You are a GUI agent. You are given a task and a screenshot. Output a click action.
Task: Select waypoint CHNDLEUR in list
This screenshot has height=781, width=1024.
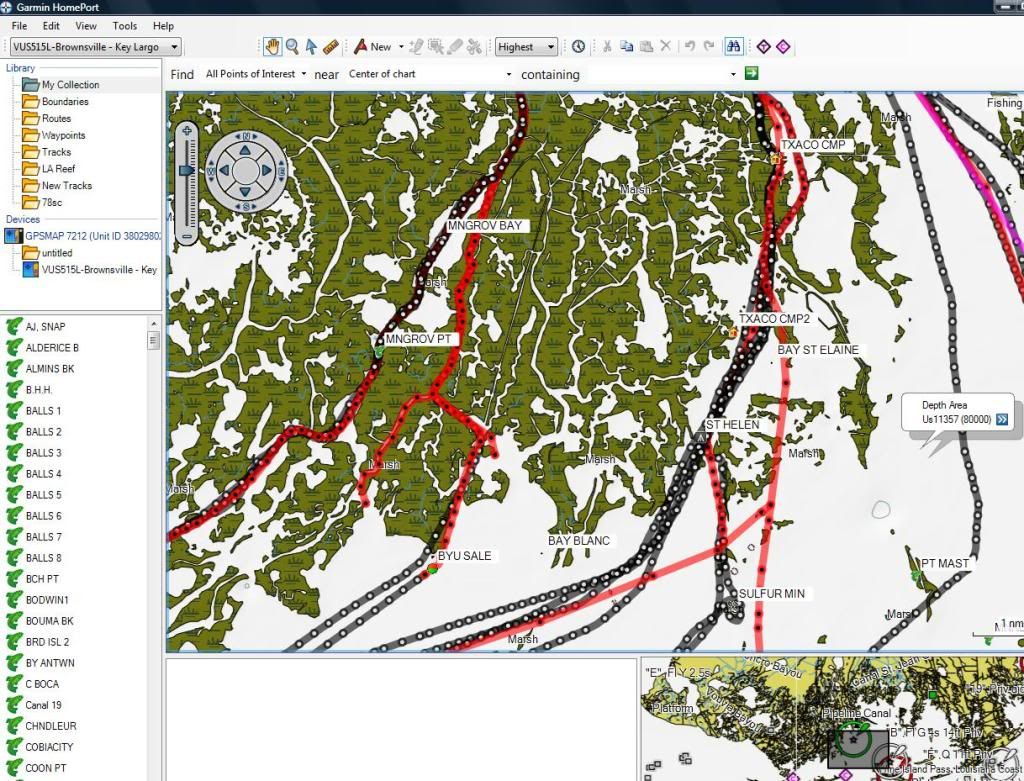coord(51,725)
